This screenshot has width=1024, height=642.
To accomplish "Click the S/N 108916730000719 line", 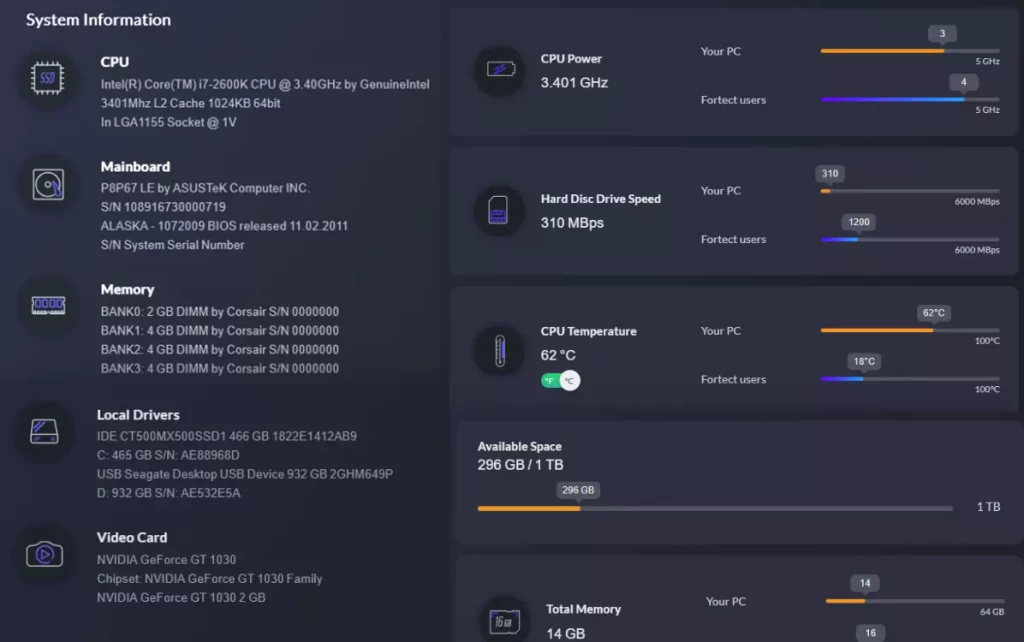I will [x=163, y=207].
